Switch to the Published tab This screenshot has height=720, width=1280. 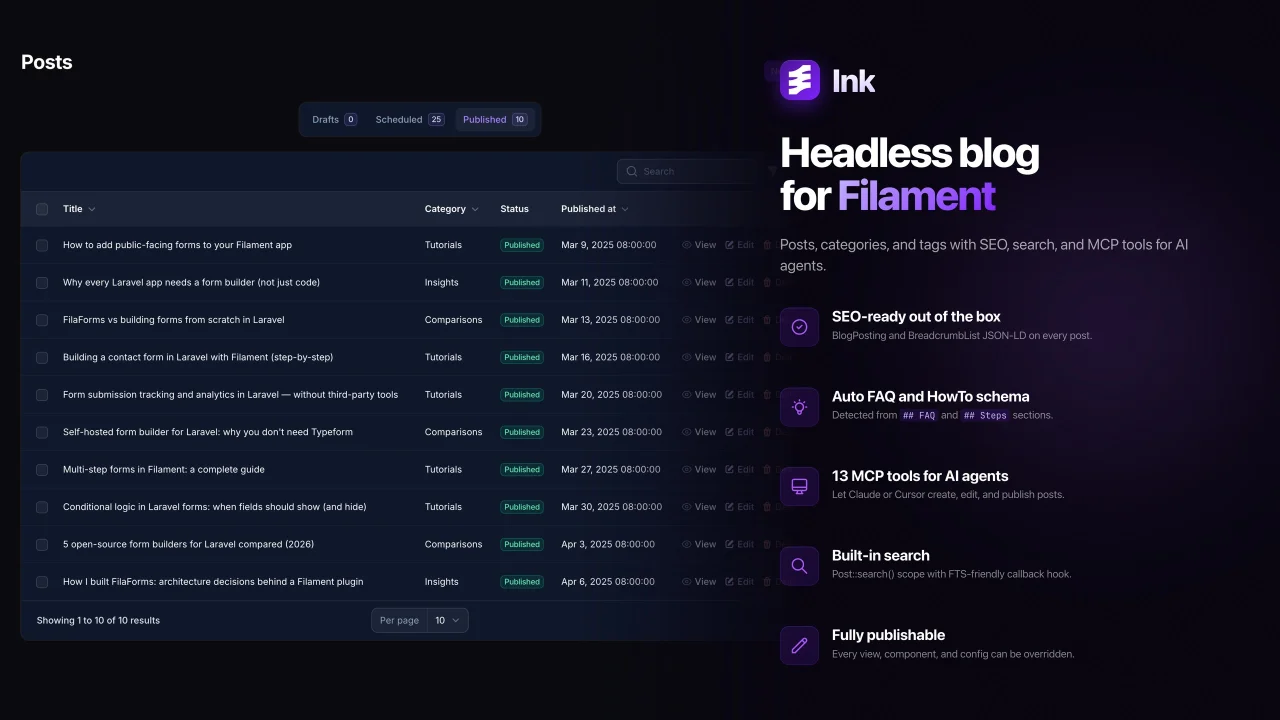(x=495, y=119)
